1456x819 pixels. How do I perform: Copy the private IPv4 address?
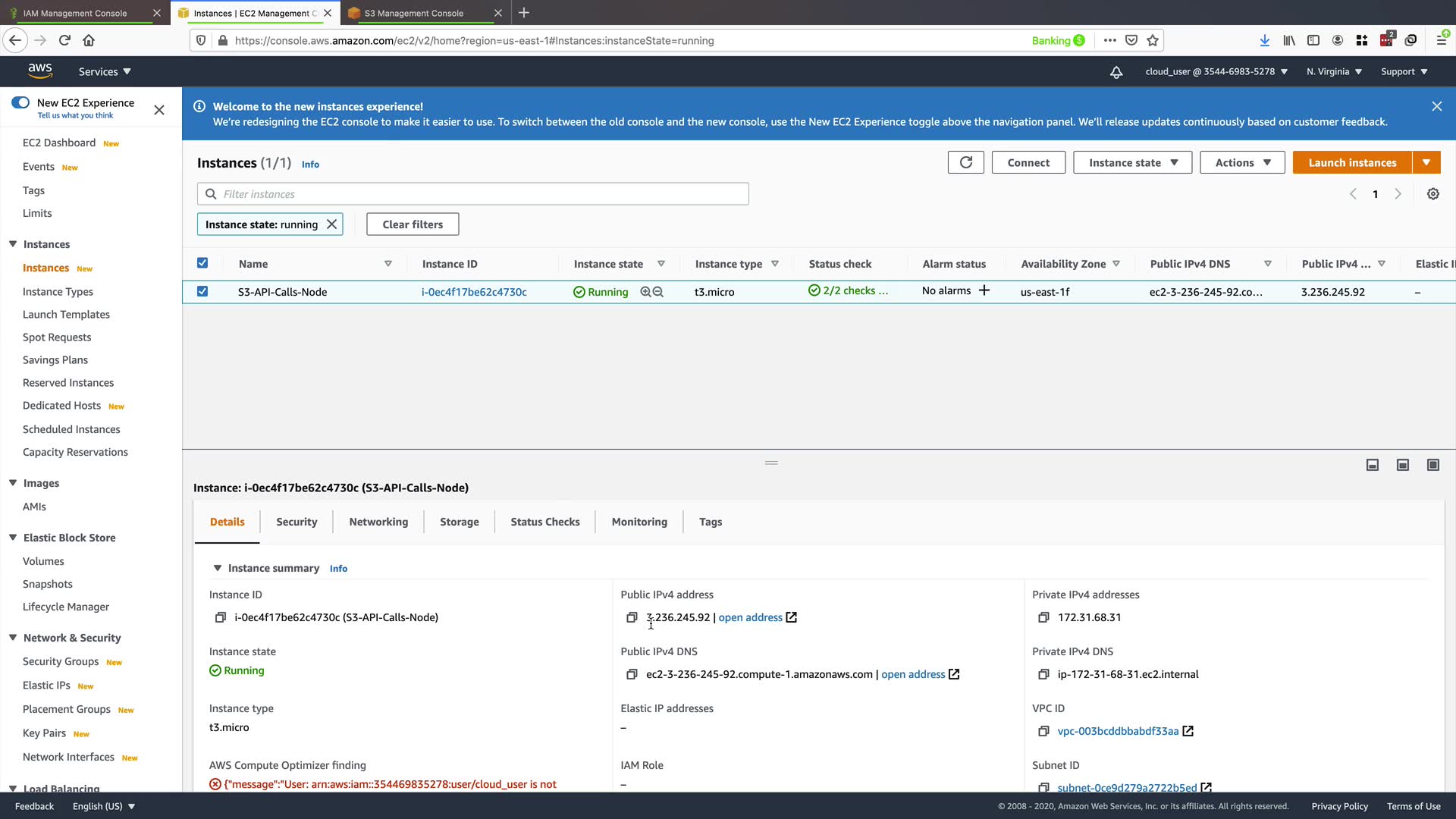(1043, 617)
